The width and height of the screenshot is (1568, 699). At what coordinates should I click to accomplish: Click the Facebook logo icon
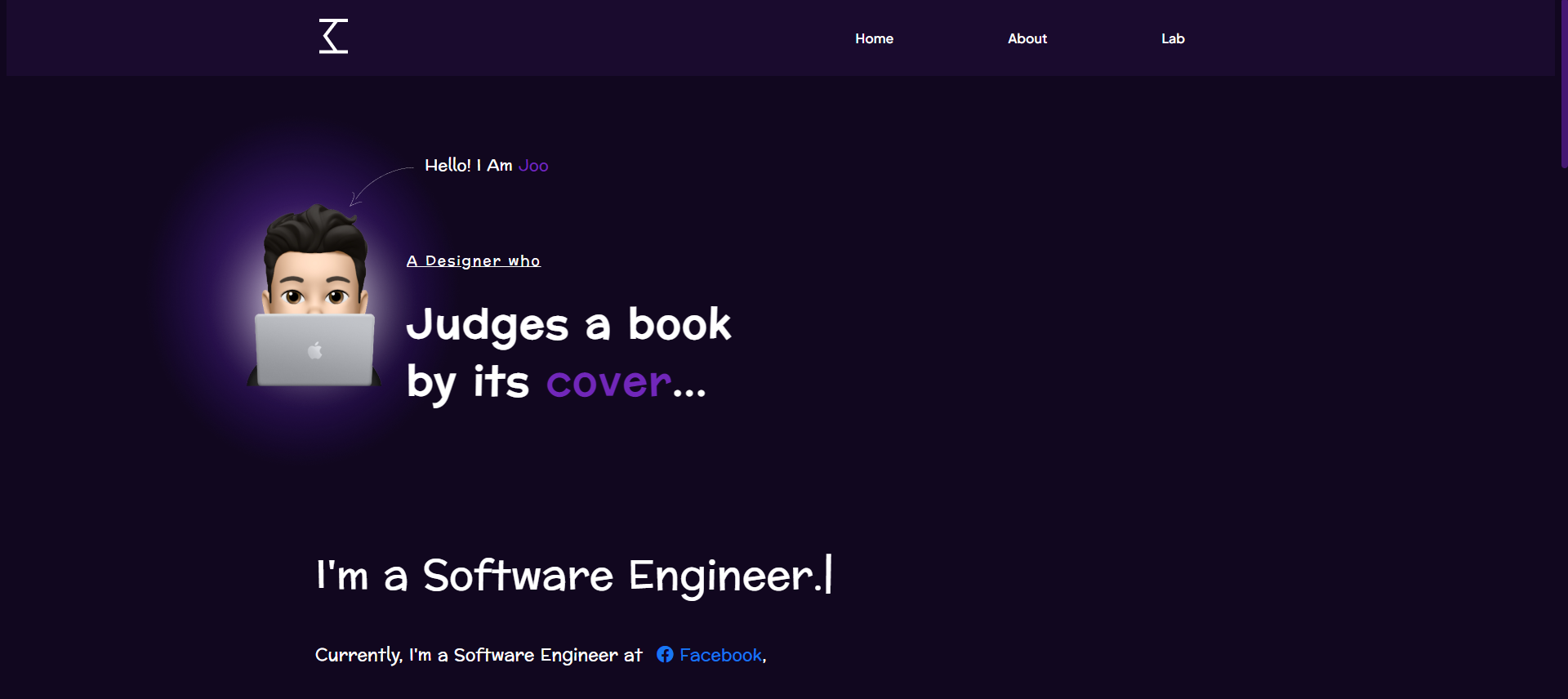coord(665,655)
